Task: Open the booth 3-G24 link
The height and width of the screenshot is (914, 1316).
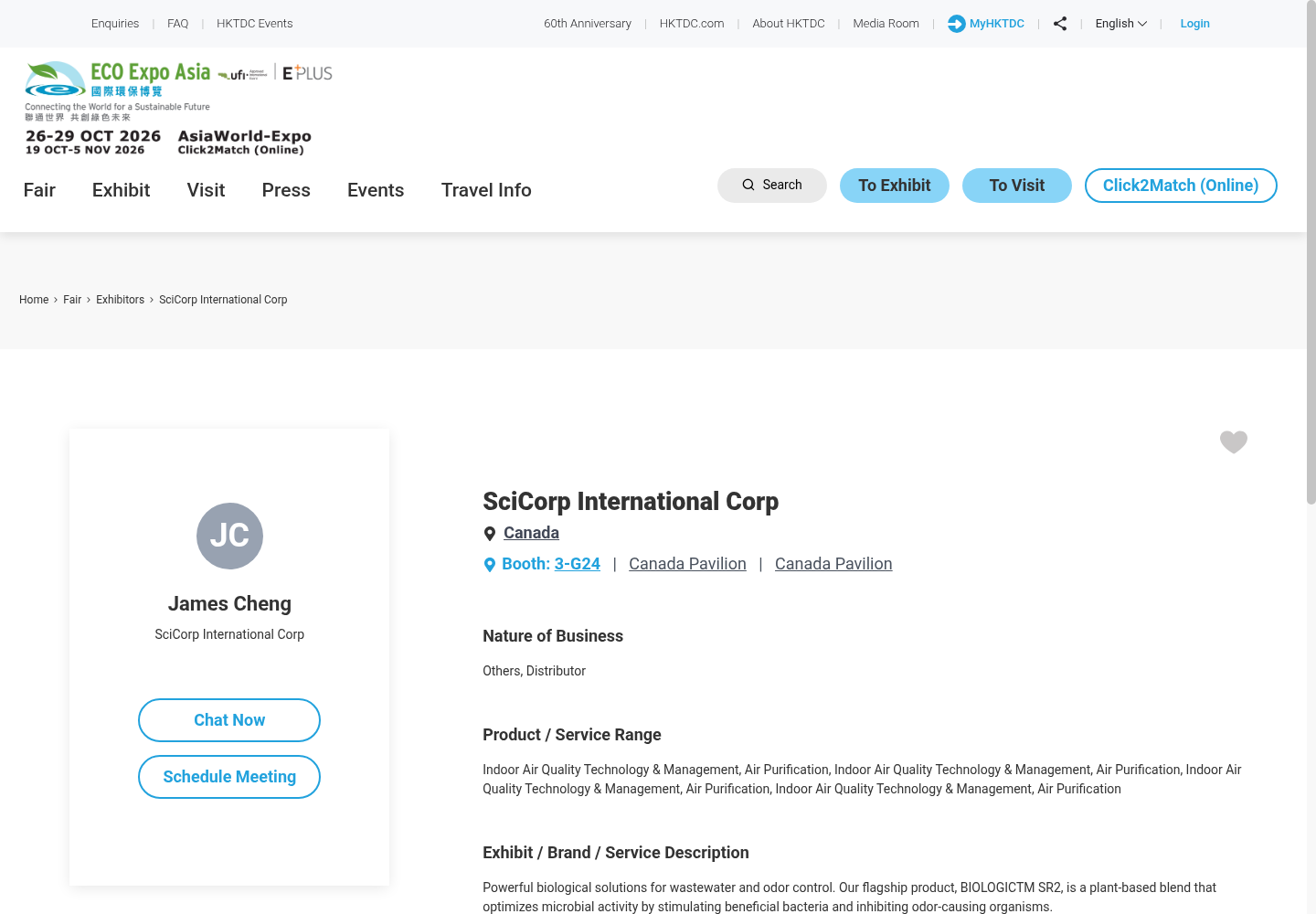Action: coord(578,564)
